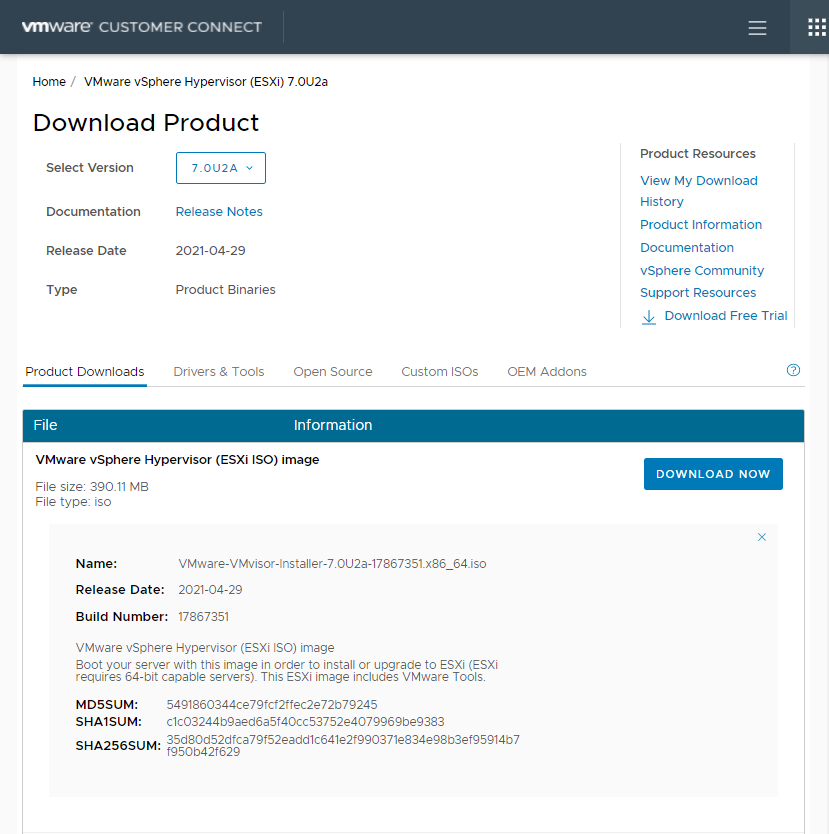Click the 2021-04-29 date beside Build Number panel

pyautogui.click(x=210, y=590)
